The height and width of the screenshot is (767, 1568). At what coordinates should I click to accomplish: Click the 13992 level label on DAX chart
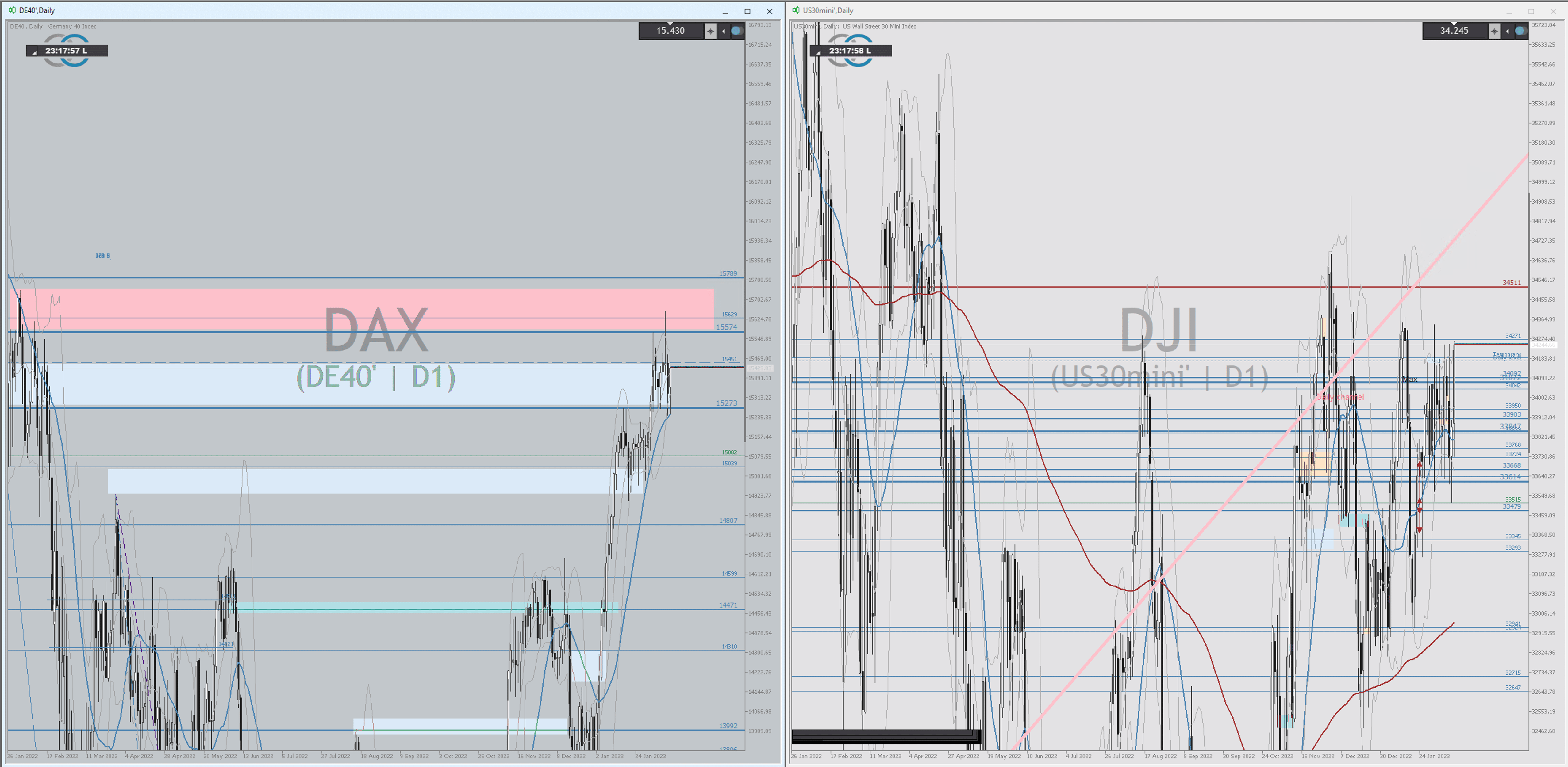(728, 726)
